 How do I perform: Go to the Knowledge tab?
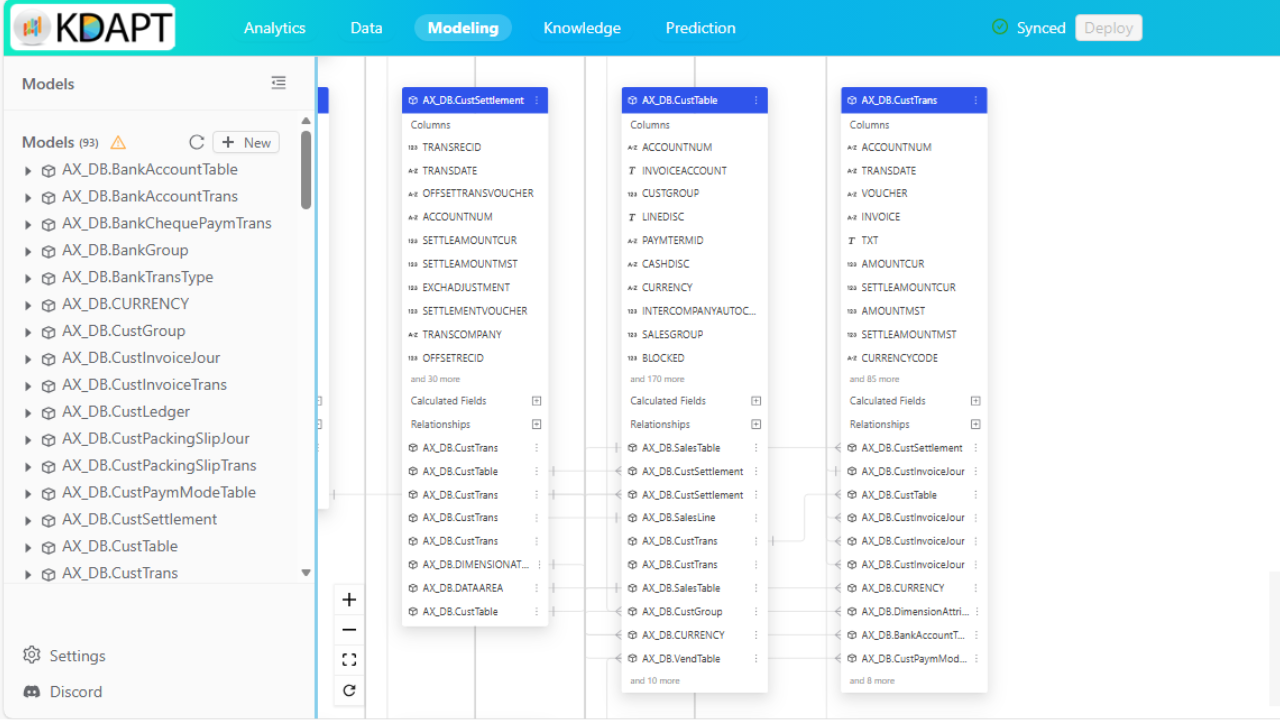582,28
